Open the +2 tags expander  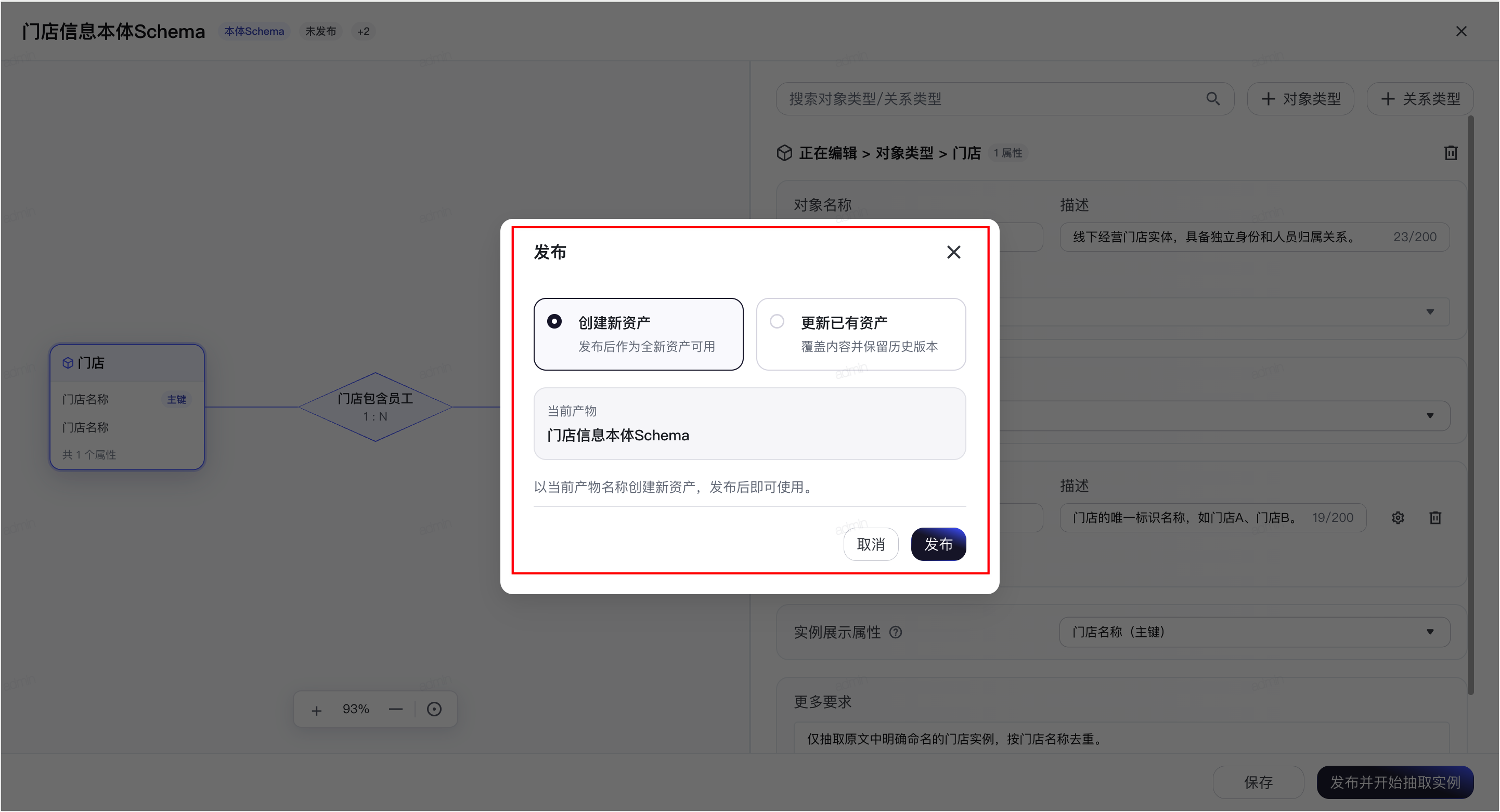pyautogui.click(x=364, y=31)
